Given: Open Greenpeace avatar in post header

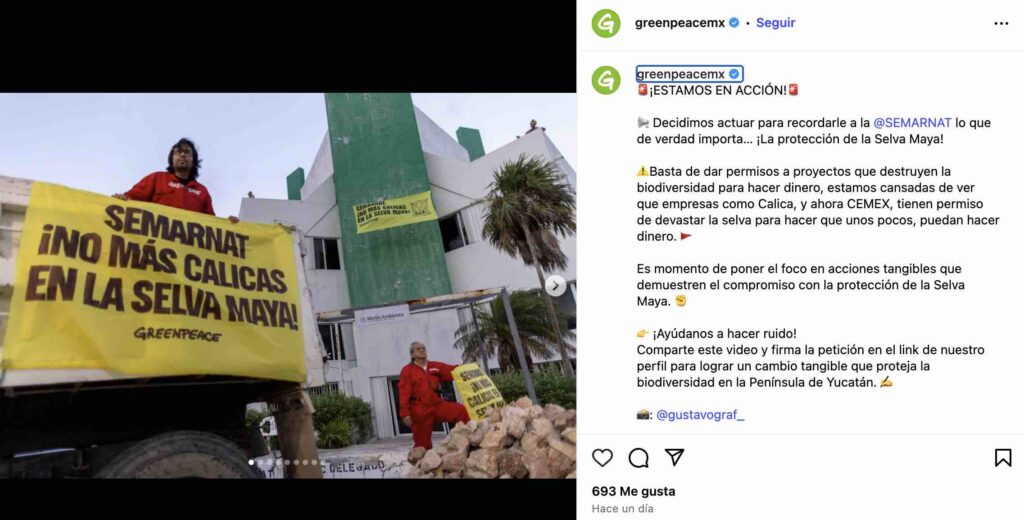Looking at the screenshot, I should pyautogui.click(x=606, y=24).
